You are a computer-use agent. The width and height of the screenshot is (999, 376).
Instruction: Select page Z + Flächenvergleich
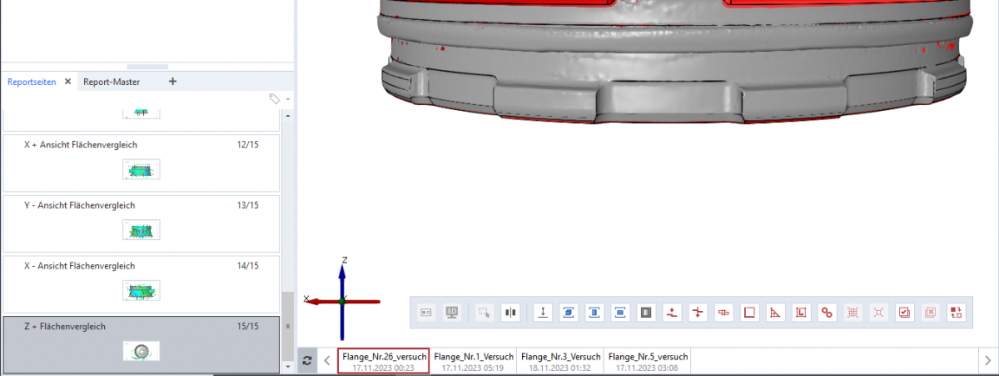(141, 345)
